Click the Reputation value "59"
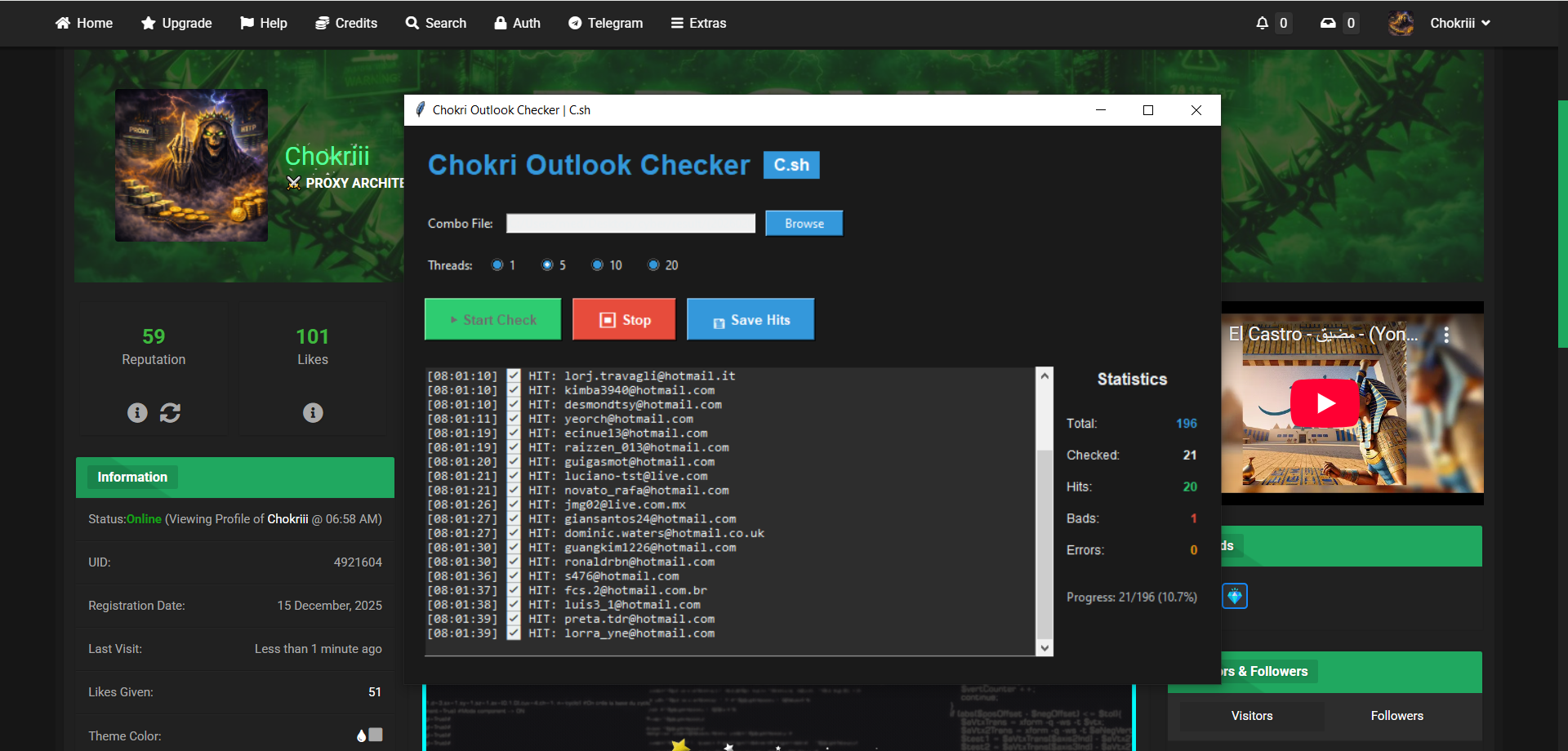Viewport: 1568px width, 751px height. [x=154, y=336]
